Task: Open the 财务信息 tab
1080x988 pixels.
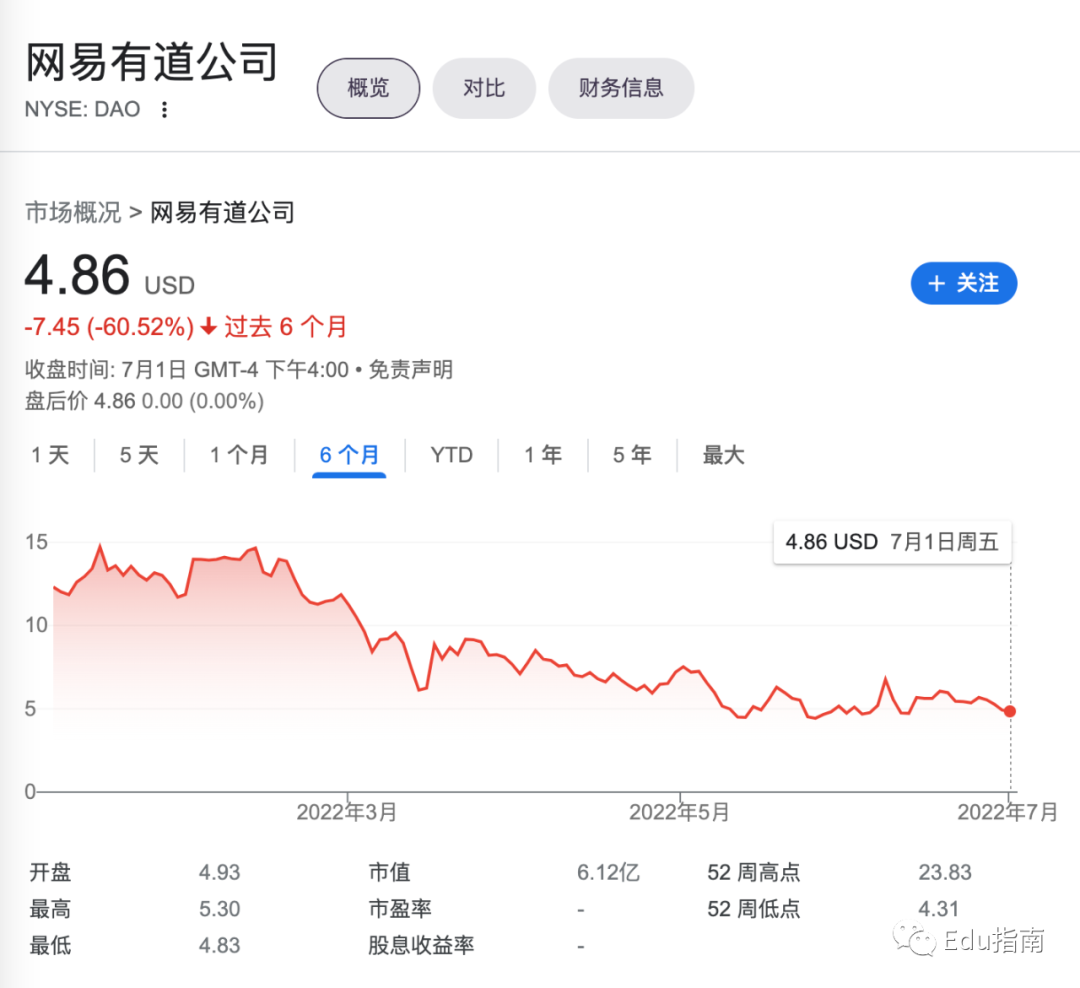Action: point(621,88)
